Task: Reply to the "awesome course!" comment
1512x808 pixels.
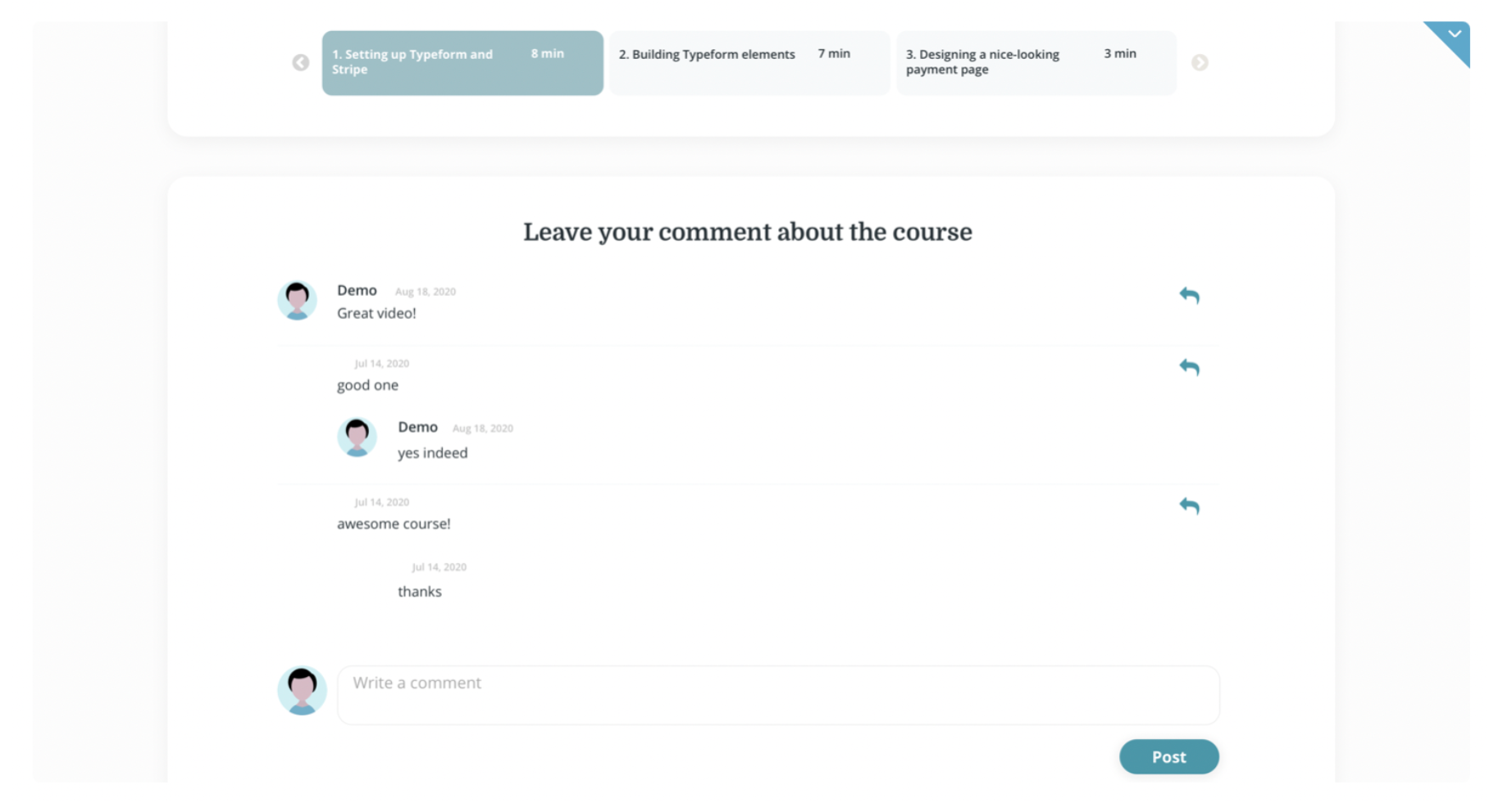Action: (1189, 506)
